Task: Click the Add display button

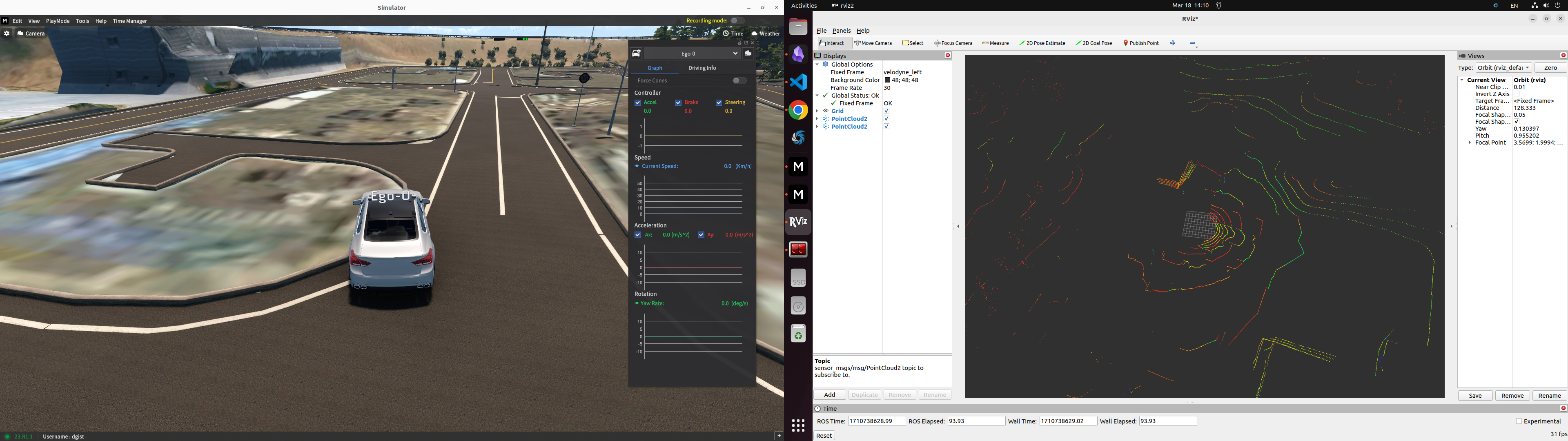Action: pyautogui.click(x=829, y=395)
